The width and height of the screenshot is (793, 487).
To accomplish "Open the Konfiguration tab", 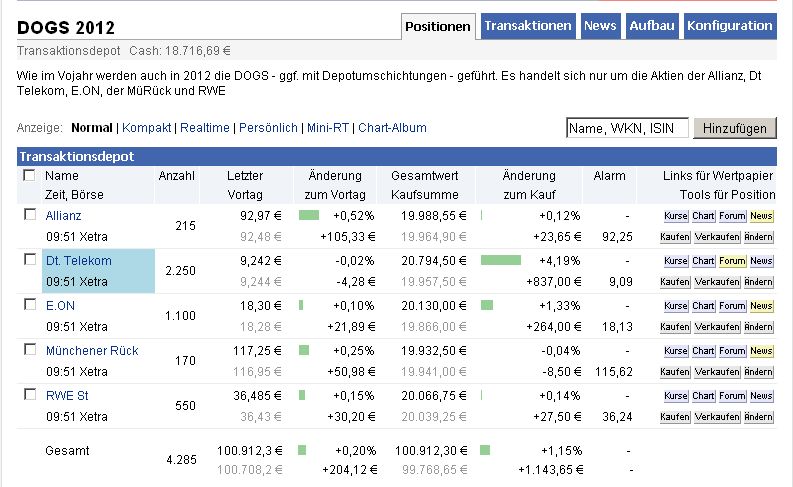I will (730, 26).
